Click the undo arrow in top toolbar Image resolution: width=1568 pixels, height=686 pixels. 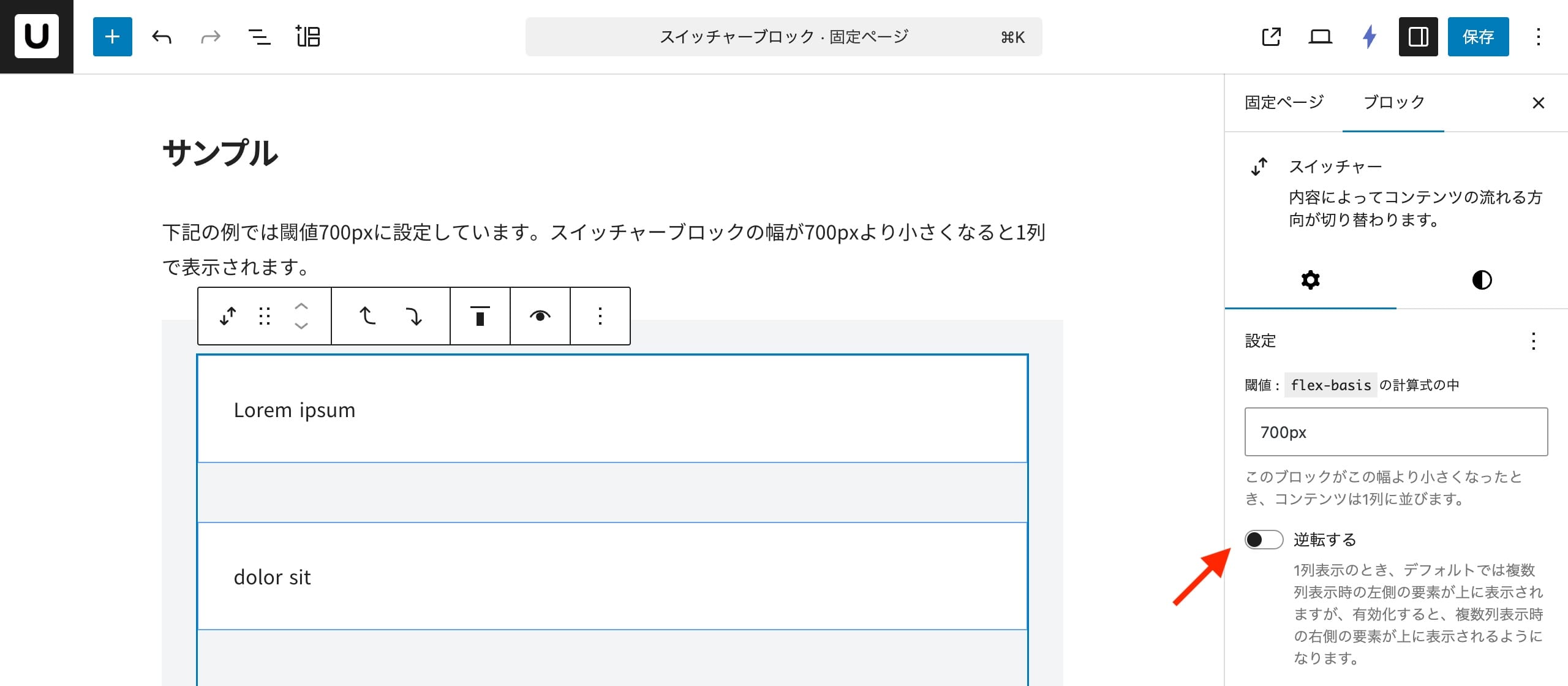tap(162, 37)
